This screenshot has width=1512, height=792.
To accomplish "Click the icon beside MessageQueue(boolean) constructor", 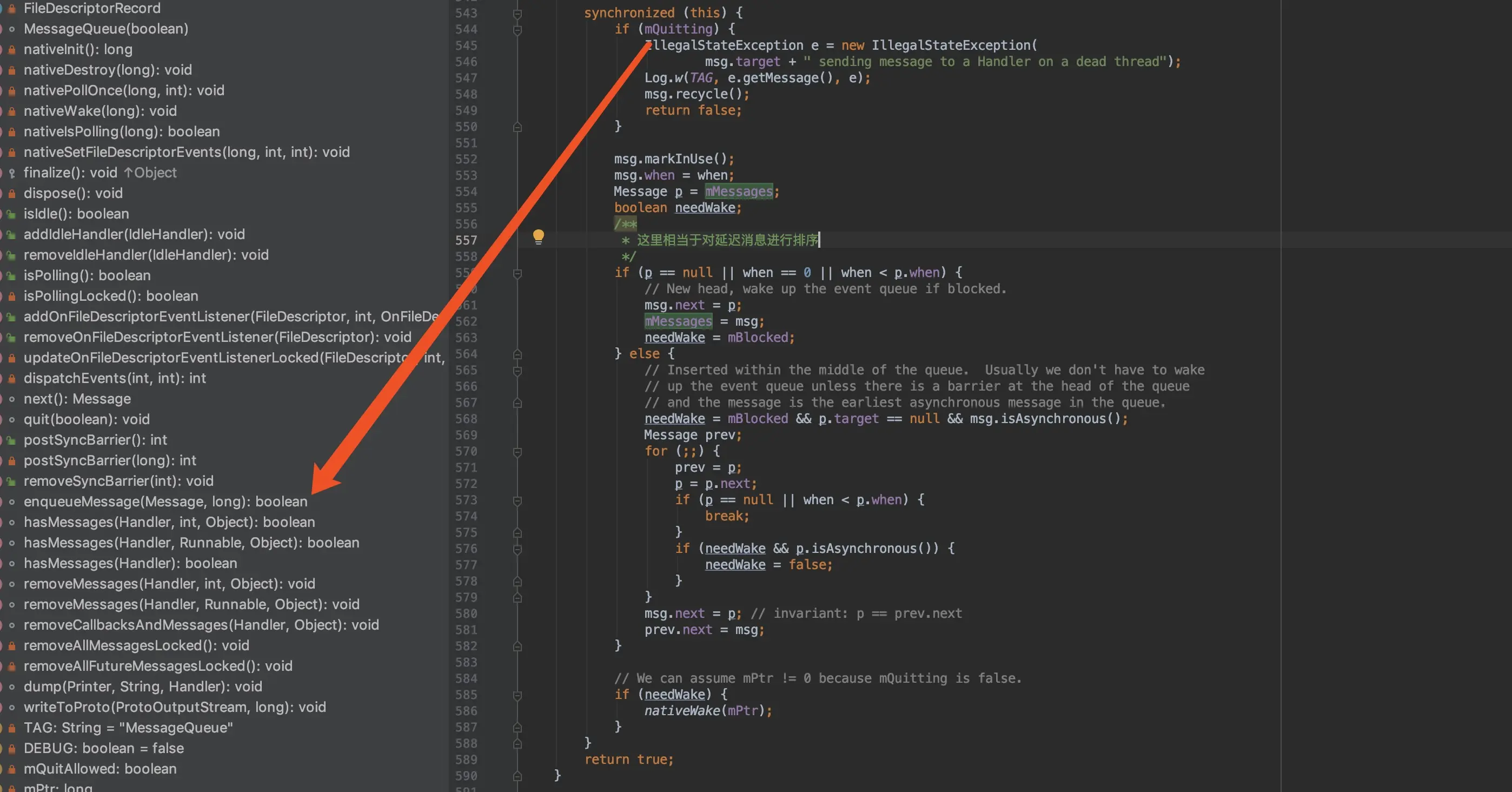I will coord(12,29).
